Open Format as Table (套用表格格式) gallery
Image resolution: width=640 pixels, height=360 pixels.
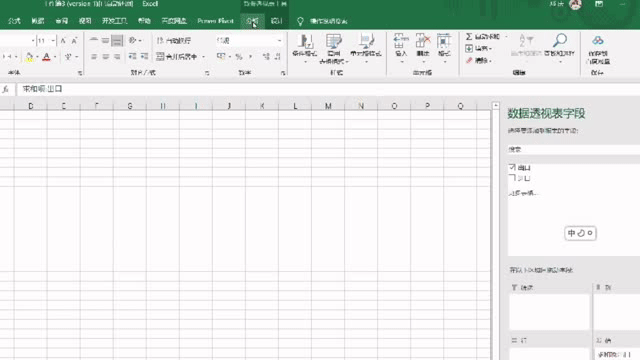(x=334, y=48)
